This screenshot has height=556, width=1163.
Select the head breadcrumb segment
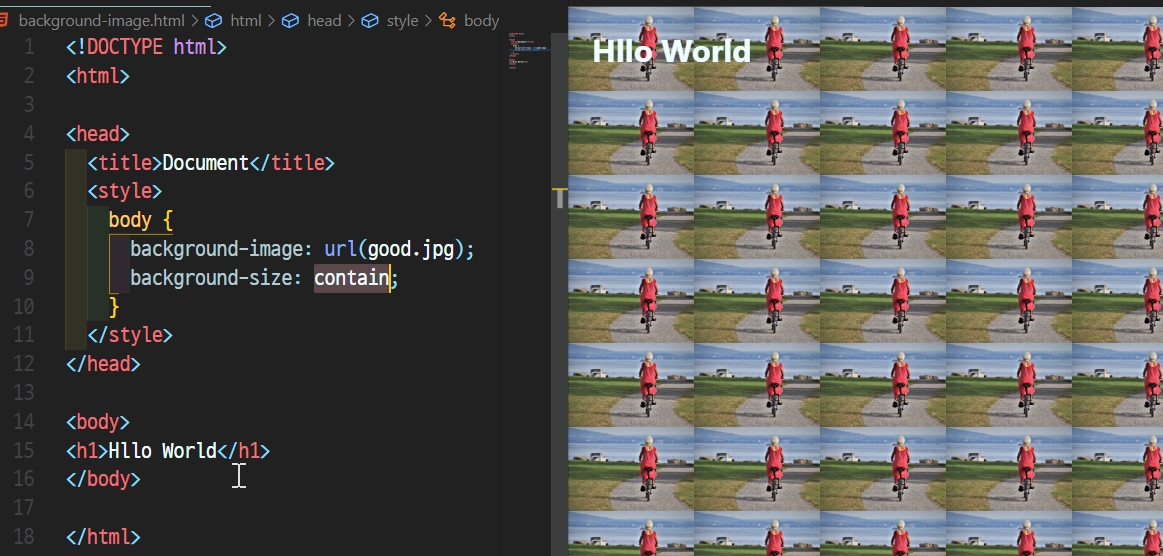point(324,21)
